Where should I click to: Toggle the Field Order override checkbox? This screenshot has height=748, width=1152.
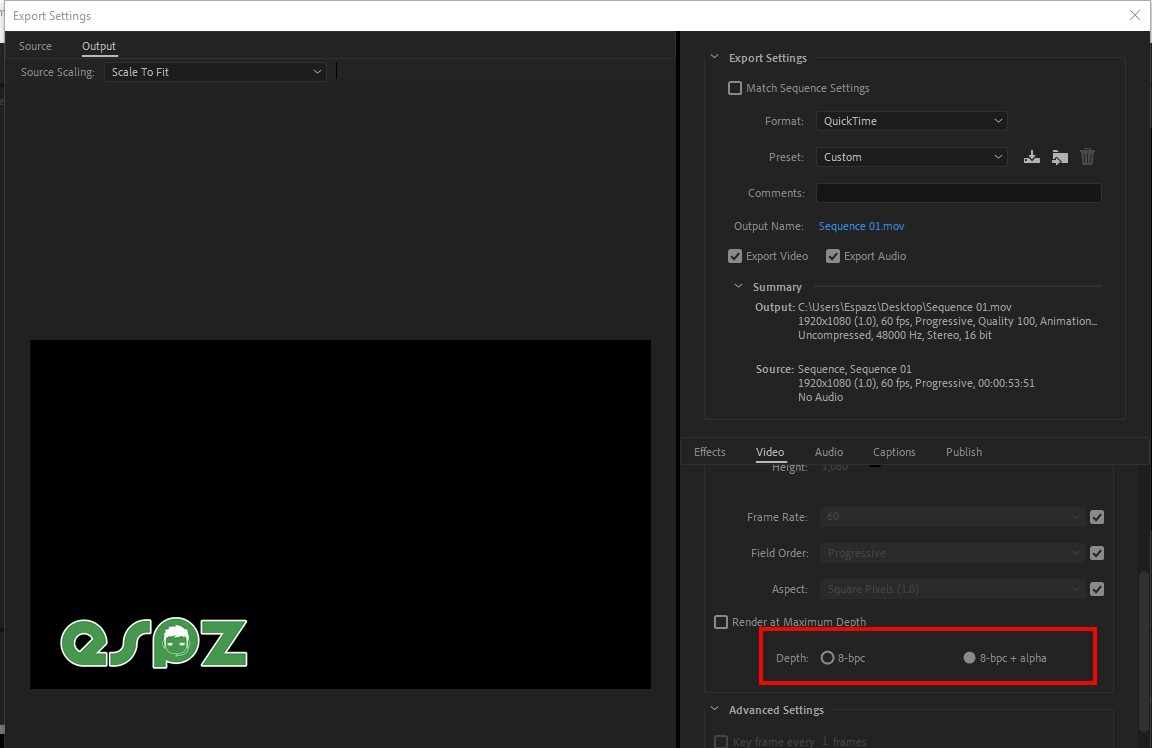tap(1097, 553)
